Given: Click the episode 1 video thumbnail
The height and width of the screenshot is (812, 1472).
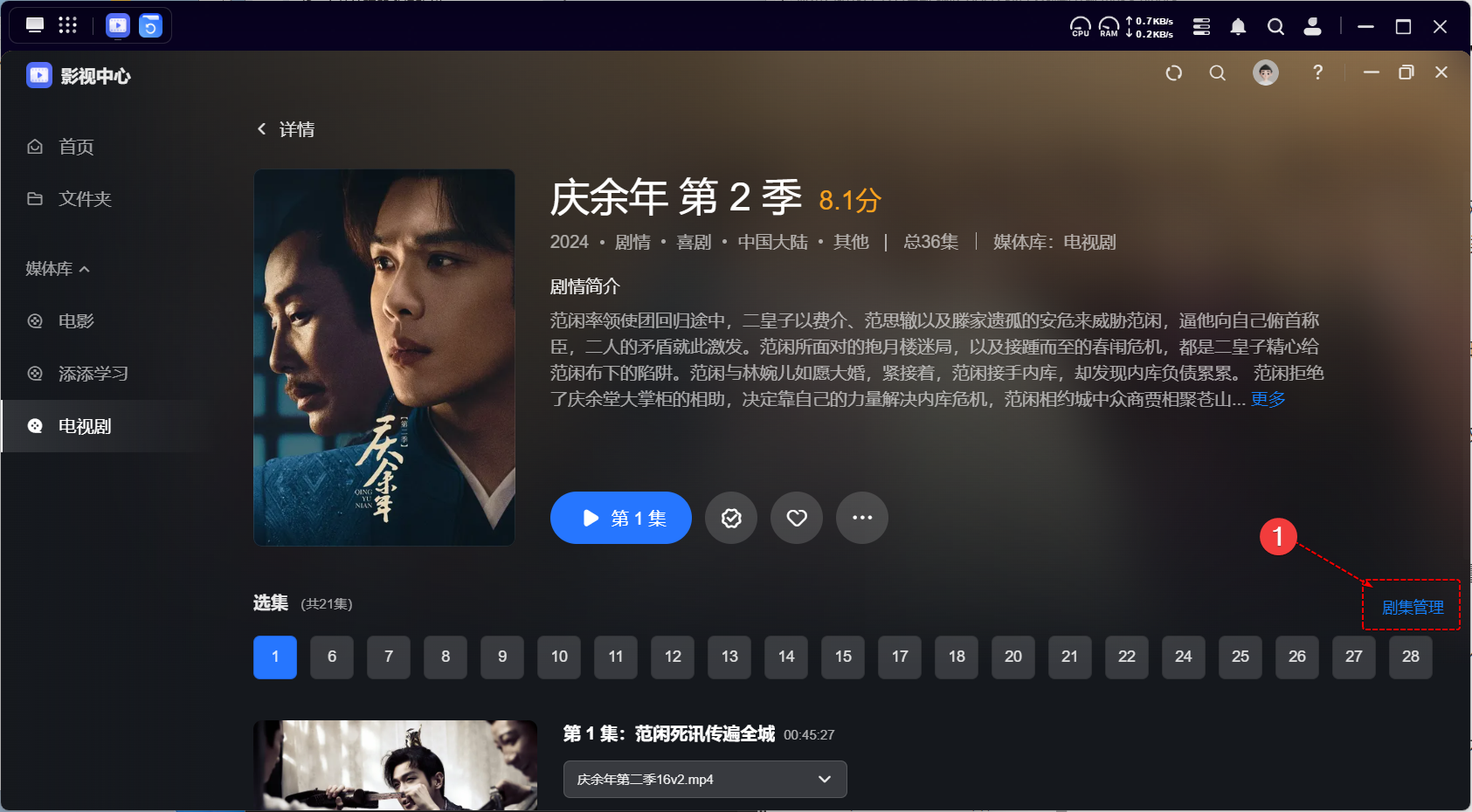Looking at the screenshot, I should [x=395, y=765].
